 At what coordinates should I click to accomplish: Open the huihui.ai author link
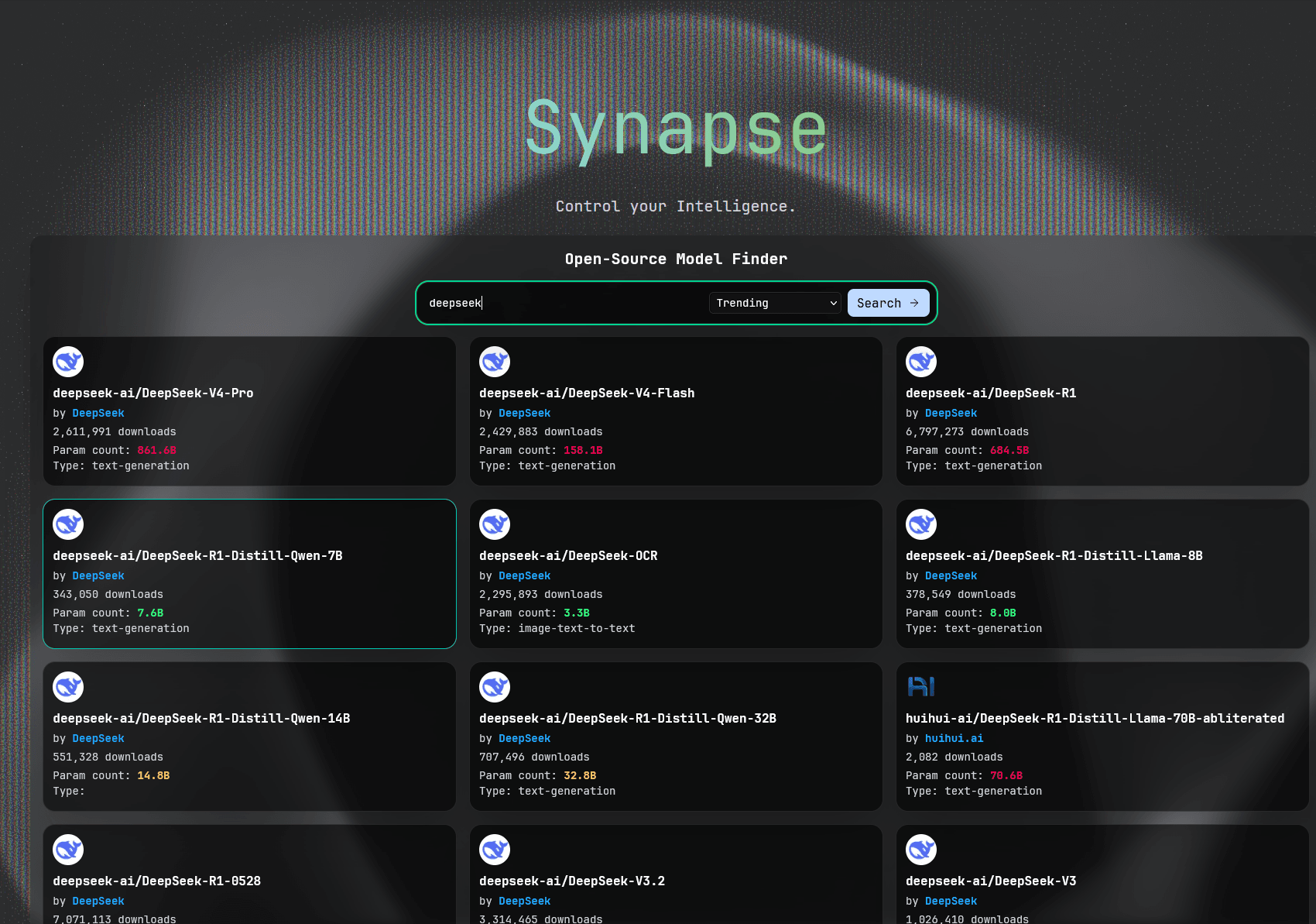pyautogui.click(x=954, y=739)
